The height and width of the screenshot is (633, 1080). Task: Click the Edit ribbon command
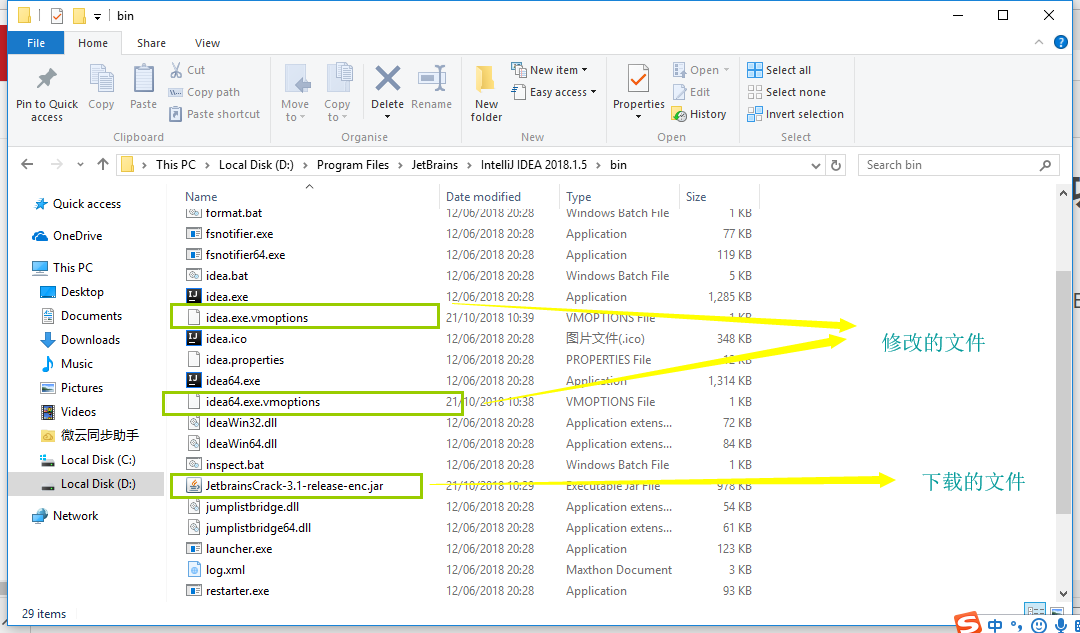(x=692, y=92)
